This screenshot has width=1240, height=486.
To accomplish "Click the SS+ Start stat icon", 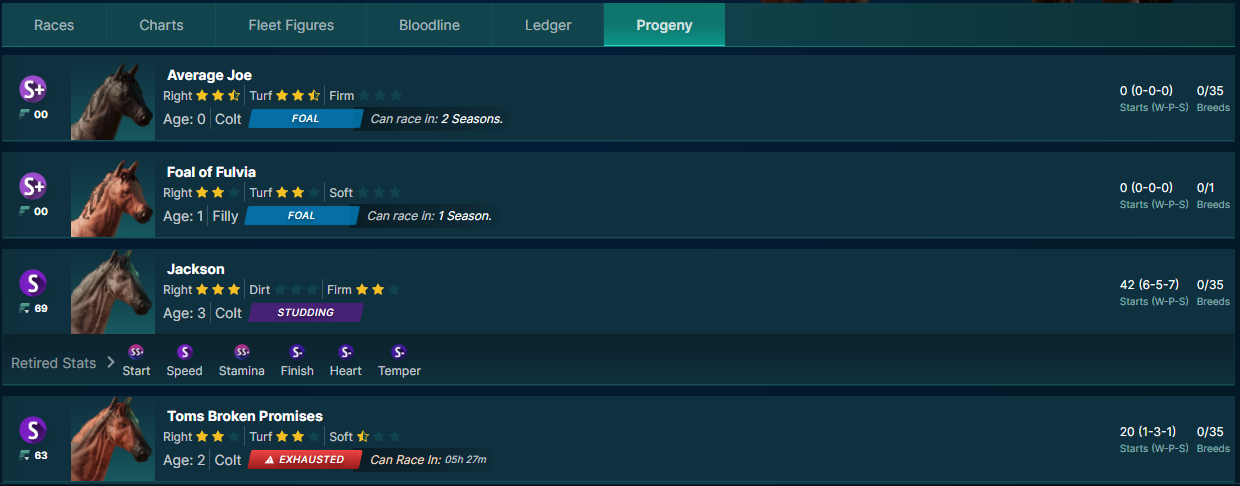I will click(137, 352).
